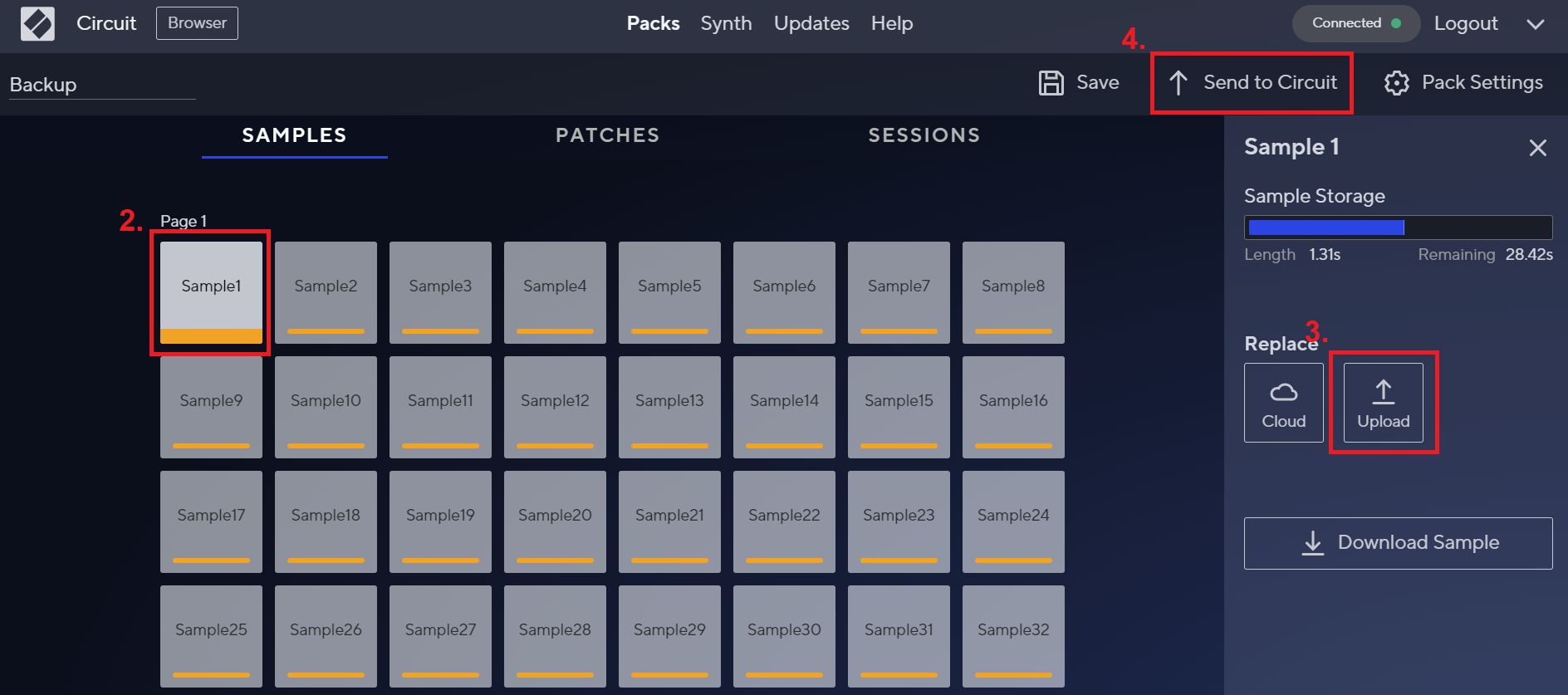
Task: Select the Sample31 pad
Action: [899, 636]
